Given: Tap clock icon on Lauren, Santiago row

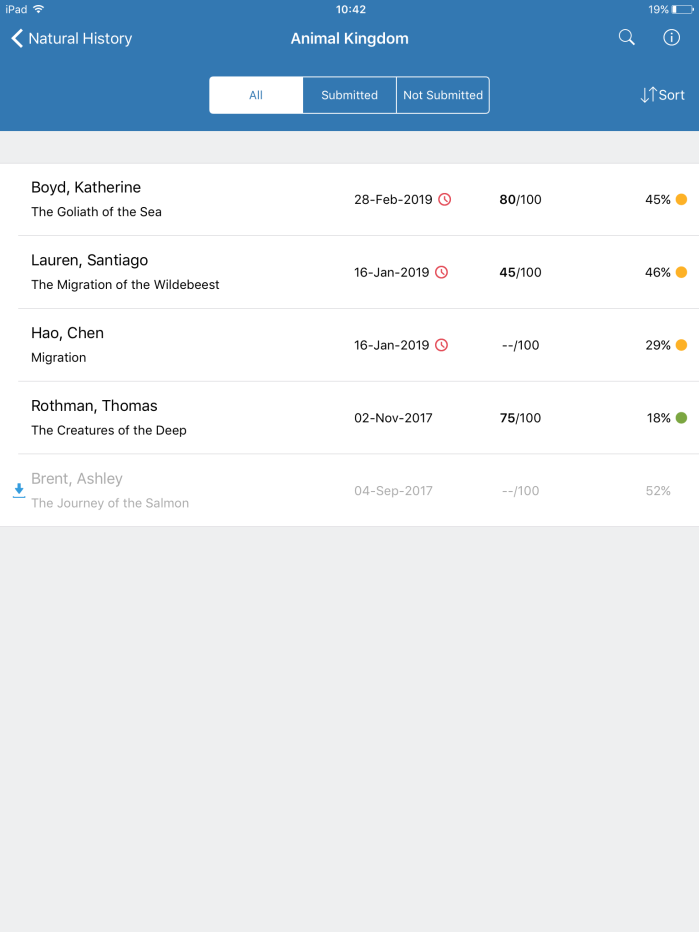Looking at the screenshot, I should point(442,272).
